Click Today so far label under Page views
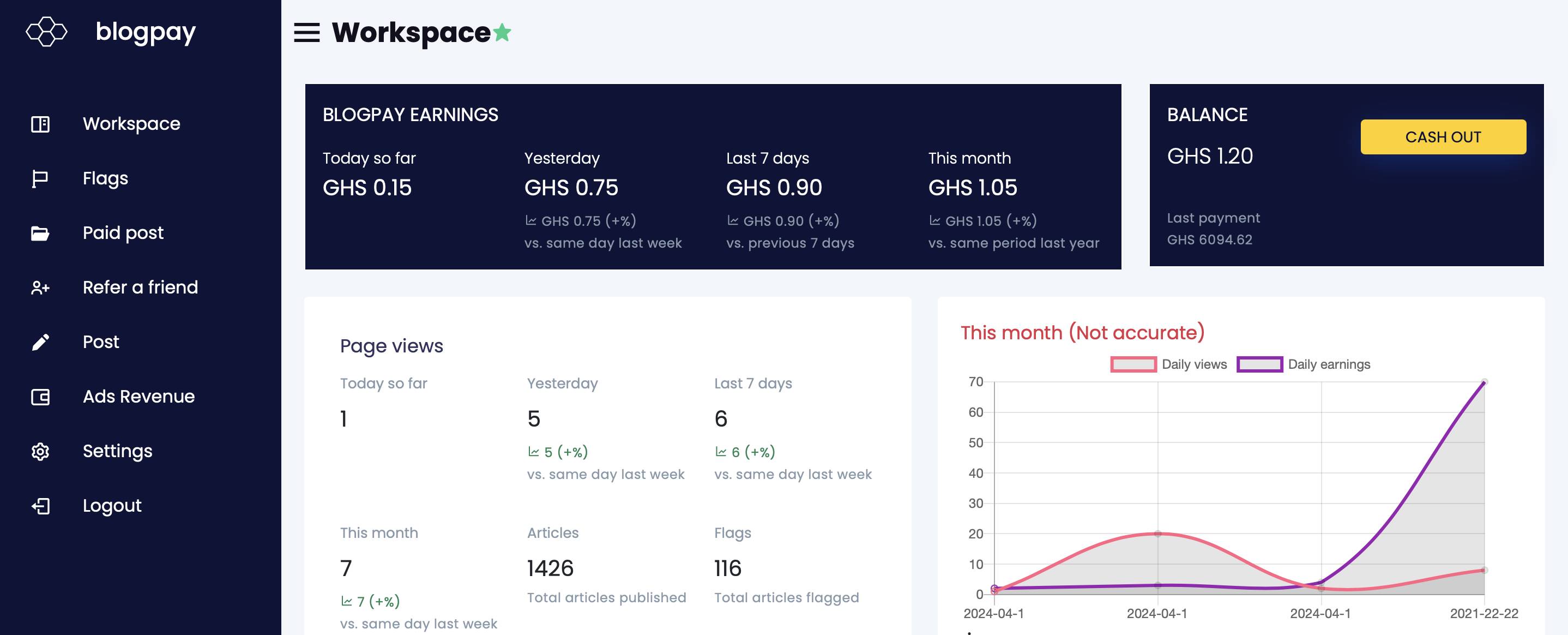The height and width of the screenshot is (635, 1568). (x=383, y=384)
